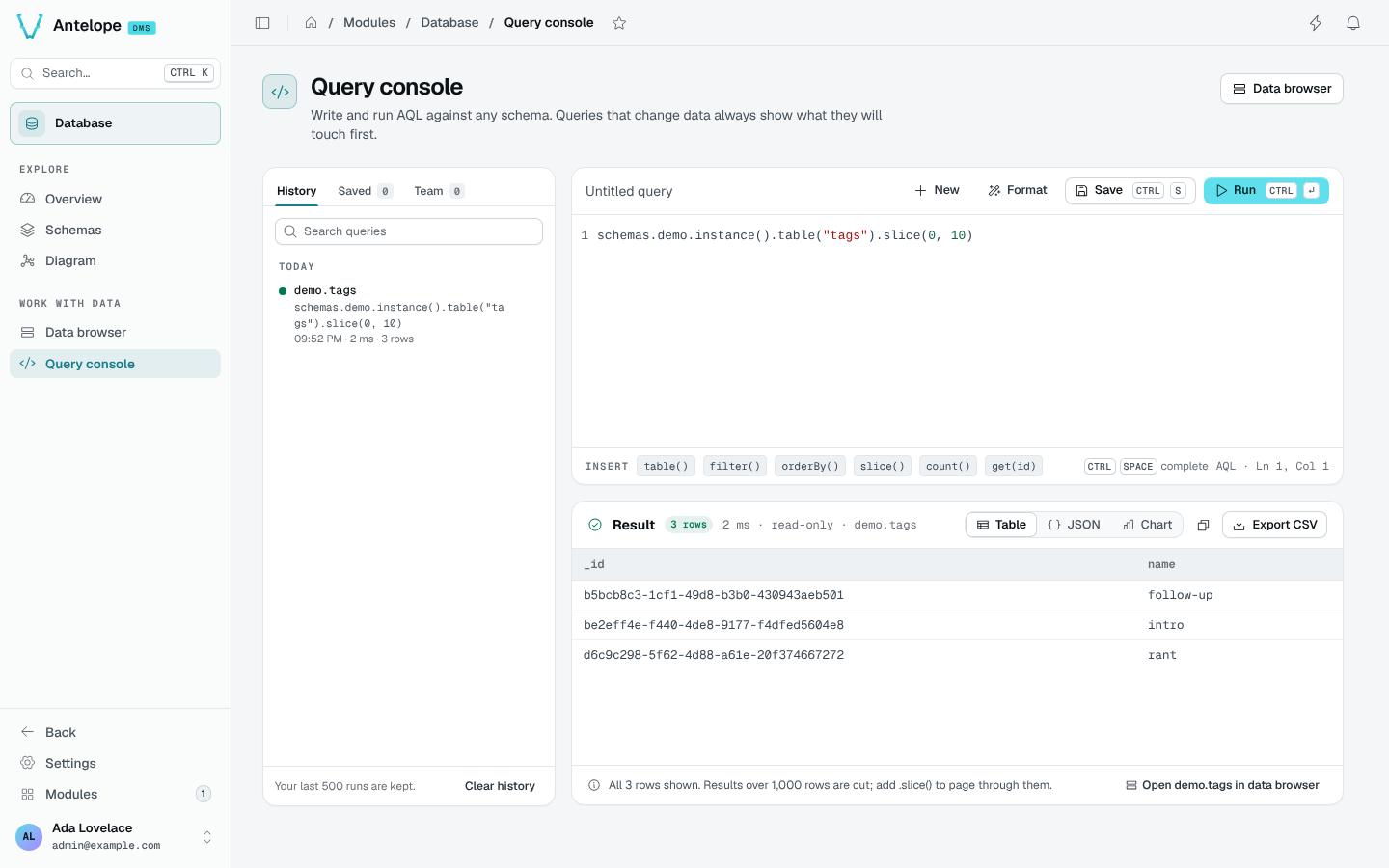Insert get(id) snippet
Image resolution: width=1389 pixels, height=868 pixels.
[x=1014, y=466]
